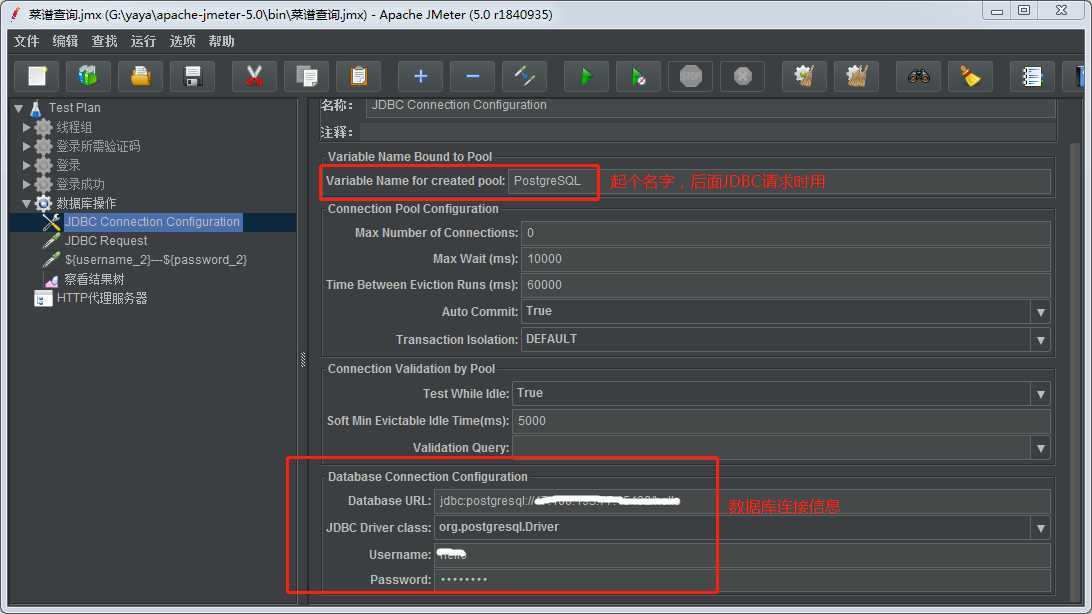This screenshot has height=614, width=1092.
Task: Reset search with the broom icon
Action: (x=970, y=76)
